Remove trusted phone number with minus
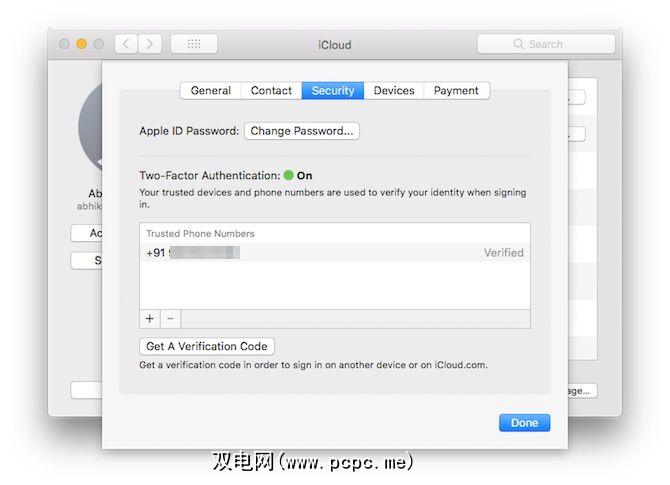Image resolution: width=670 pixels, height=485 pixels. point(170,319)
